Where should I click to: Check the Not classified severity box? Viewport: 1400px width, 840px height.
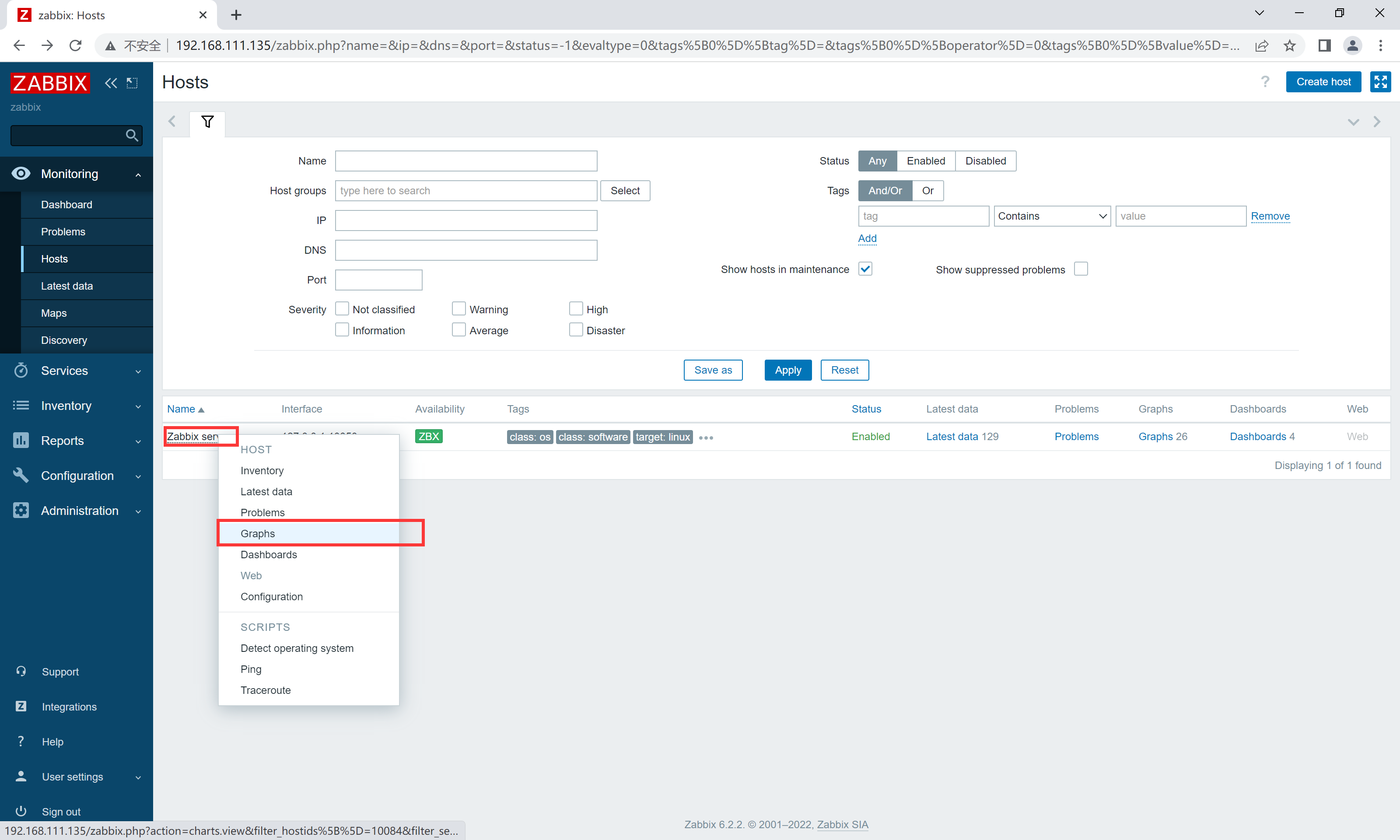[x=342, y=308]
